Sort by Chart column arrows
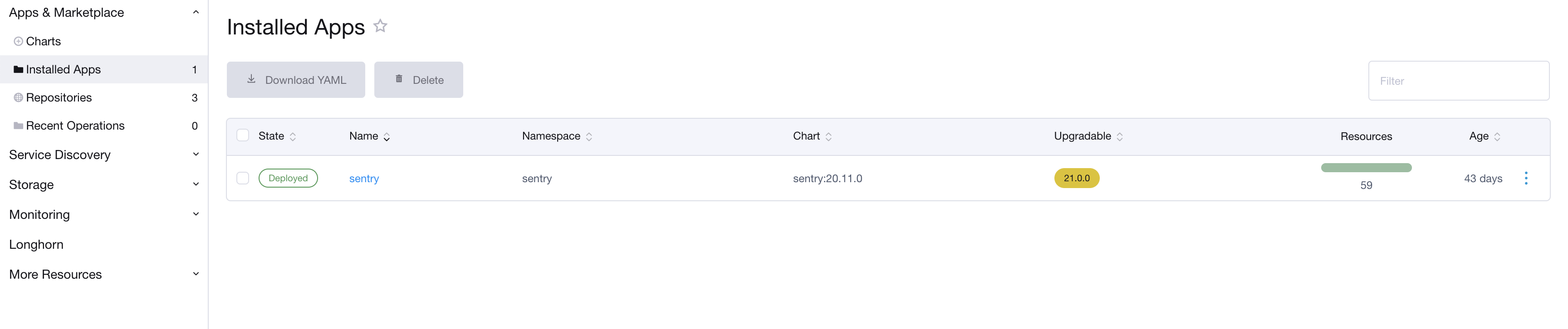The width and height of the screenshot is (1568, 329). 828,137
